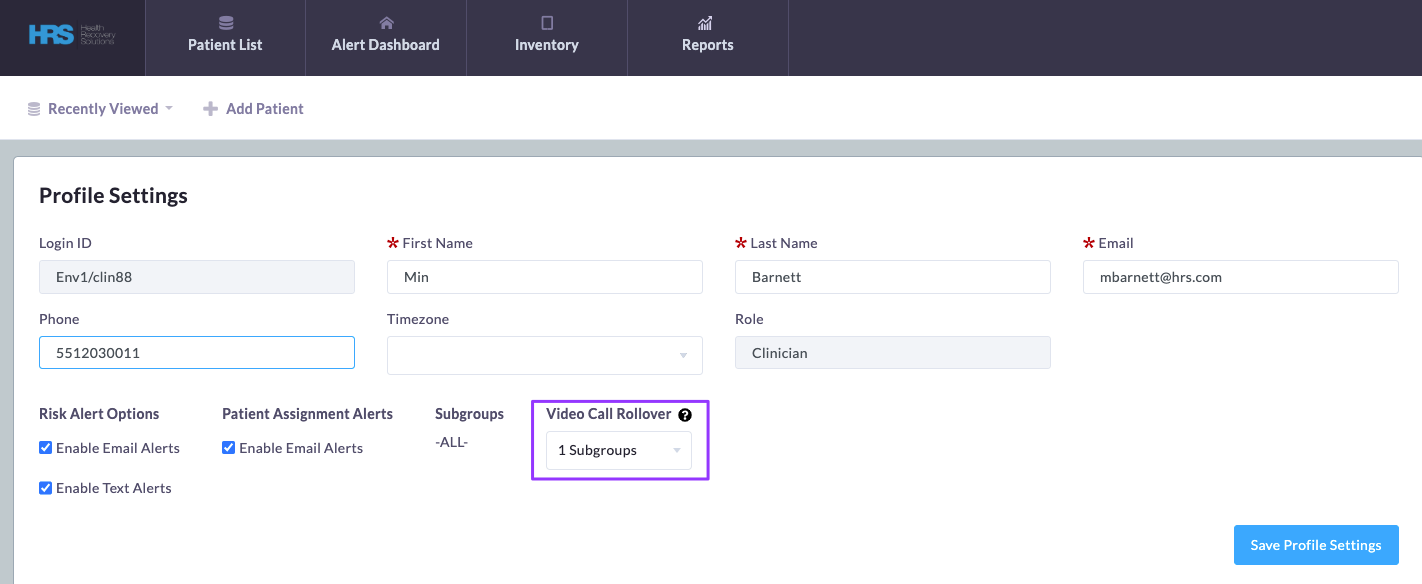Select the Email input field

pos(1240,277)
